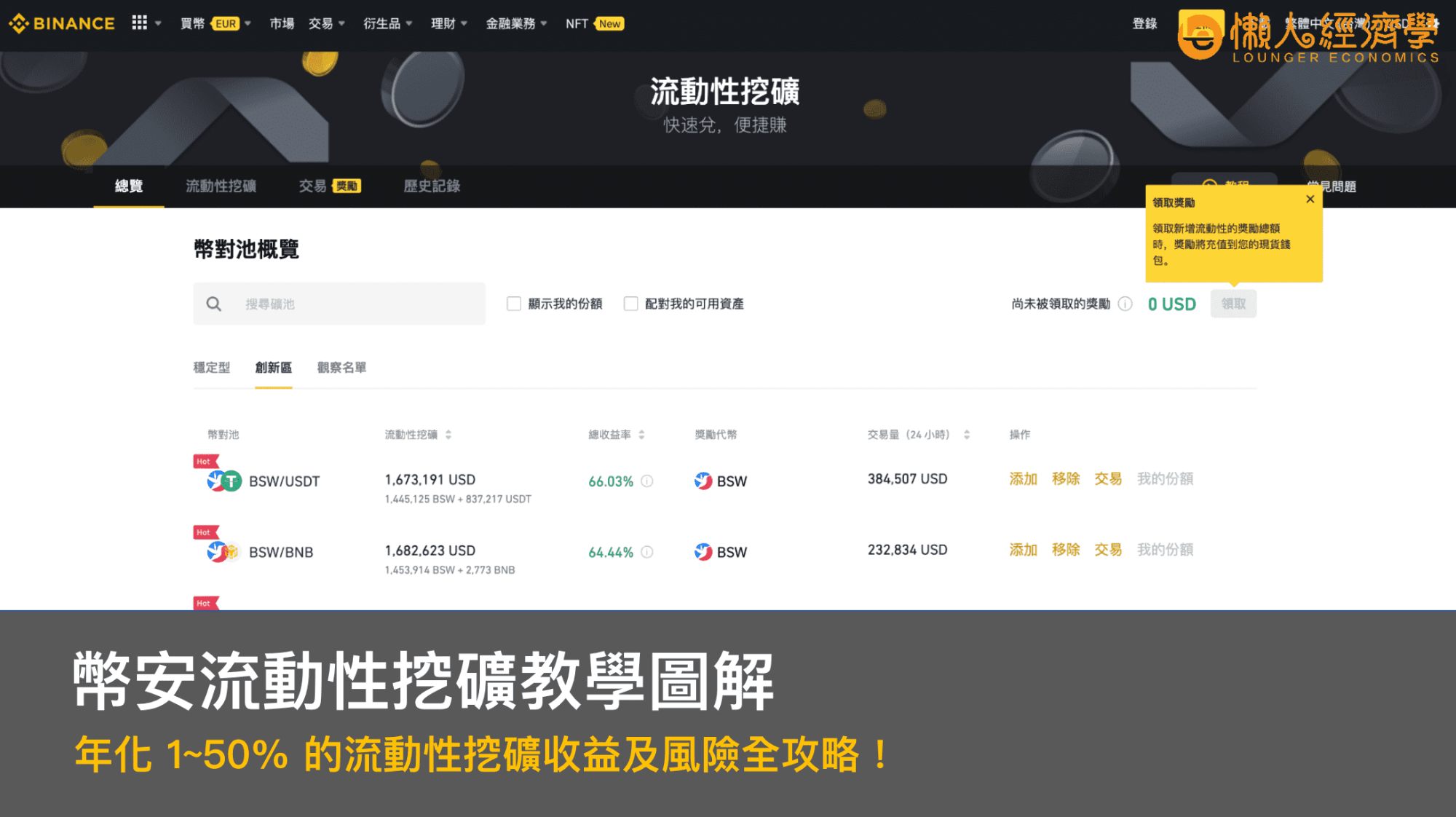This screenshot has width=1456, height=817.
Task: Click 我的份額 for BSW/BNB pool
Action: click(x=1165, y=549)
